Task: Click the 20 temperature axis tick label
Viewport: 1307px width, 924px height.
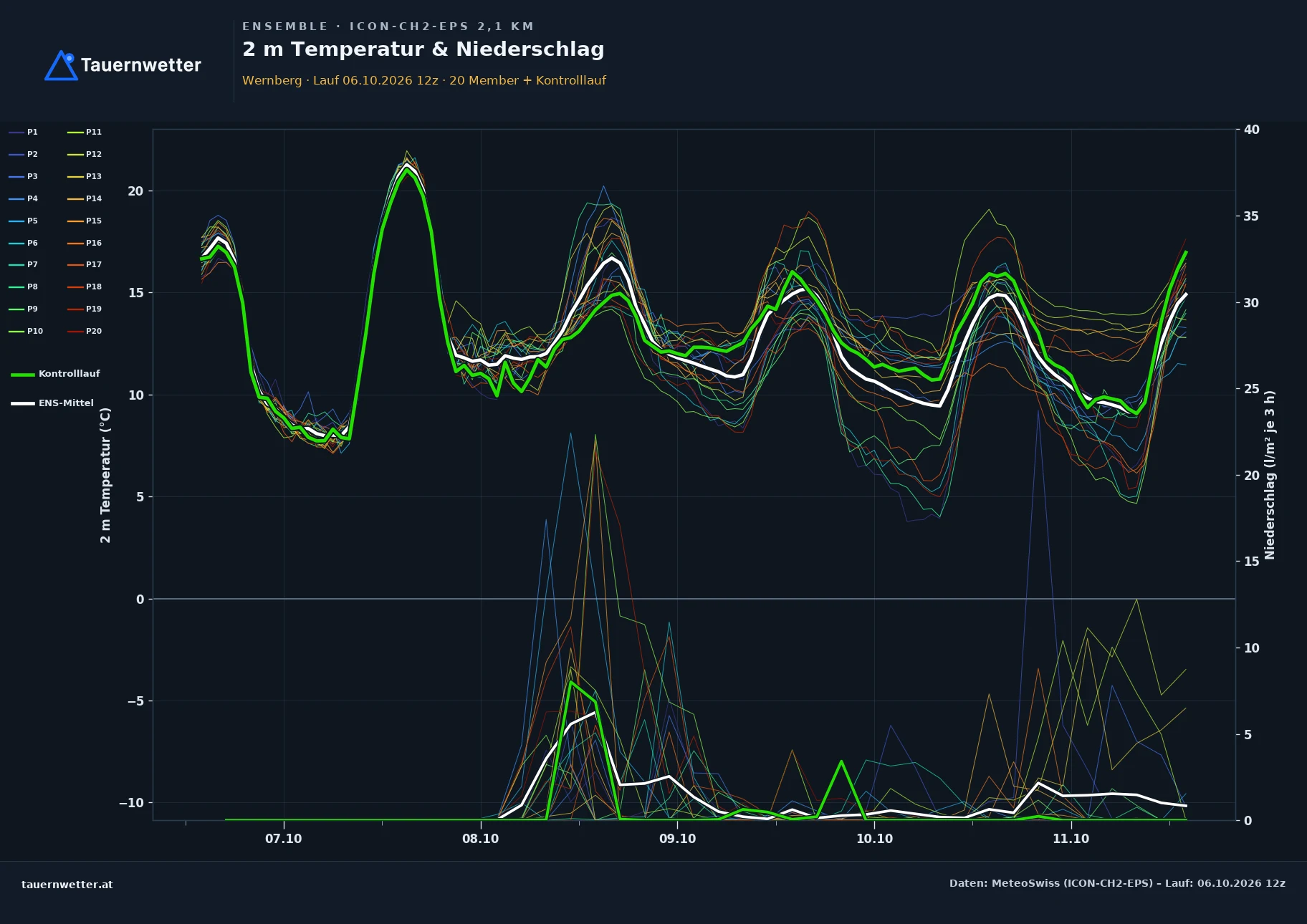Action: (135, 191)
